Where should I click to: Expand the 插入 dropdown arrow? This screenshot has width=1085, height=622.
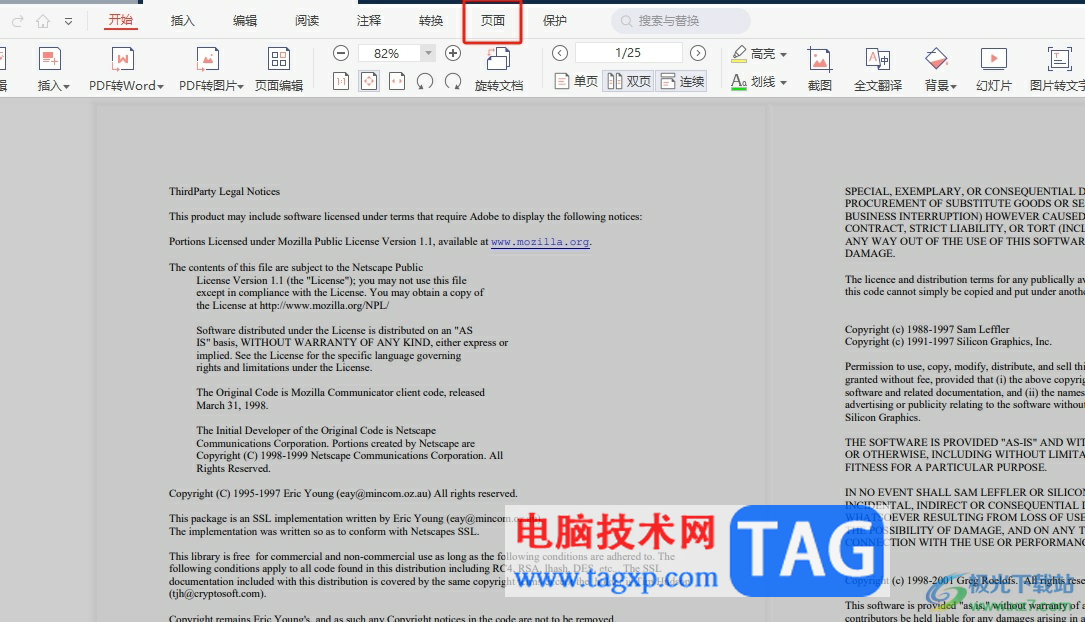tap(66, 86)
